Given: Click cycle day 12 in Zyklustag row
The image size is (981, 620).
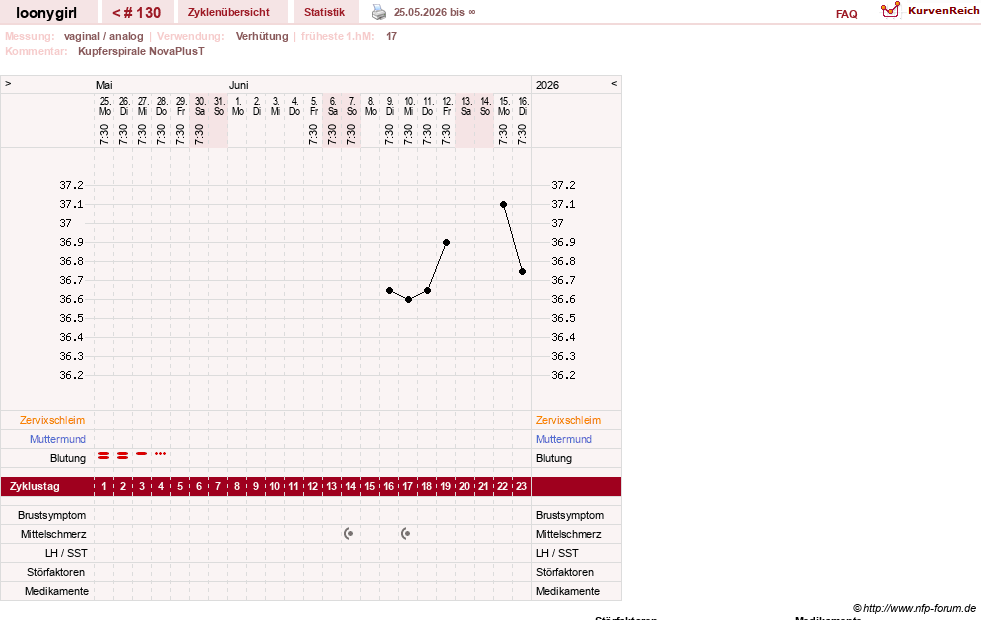Looking at the screenshot, I should (312, 486).
